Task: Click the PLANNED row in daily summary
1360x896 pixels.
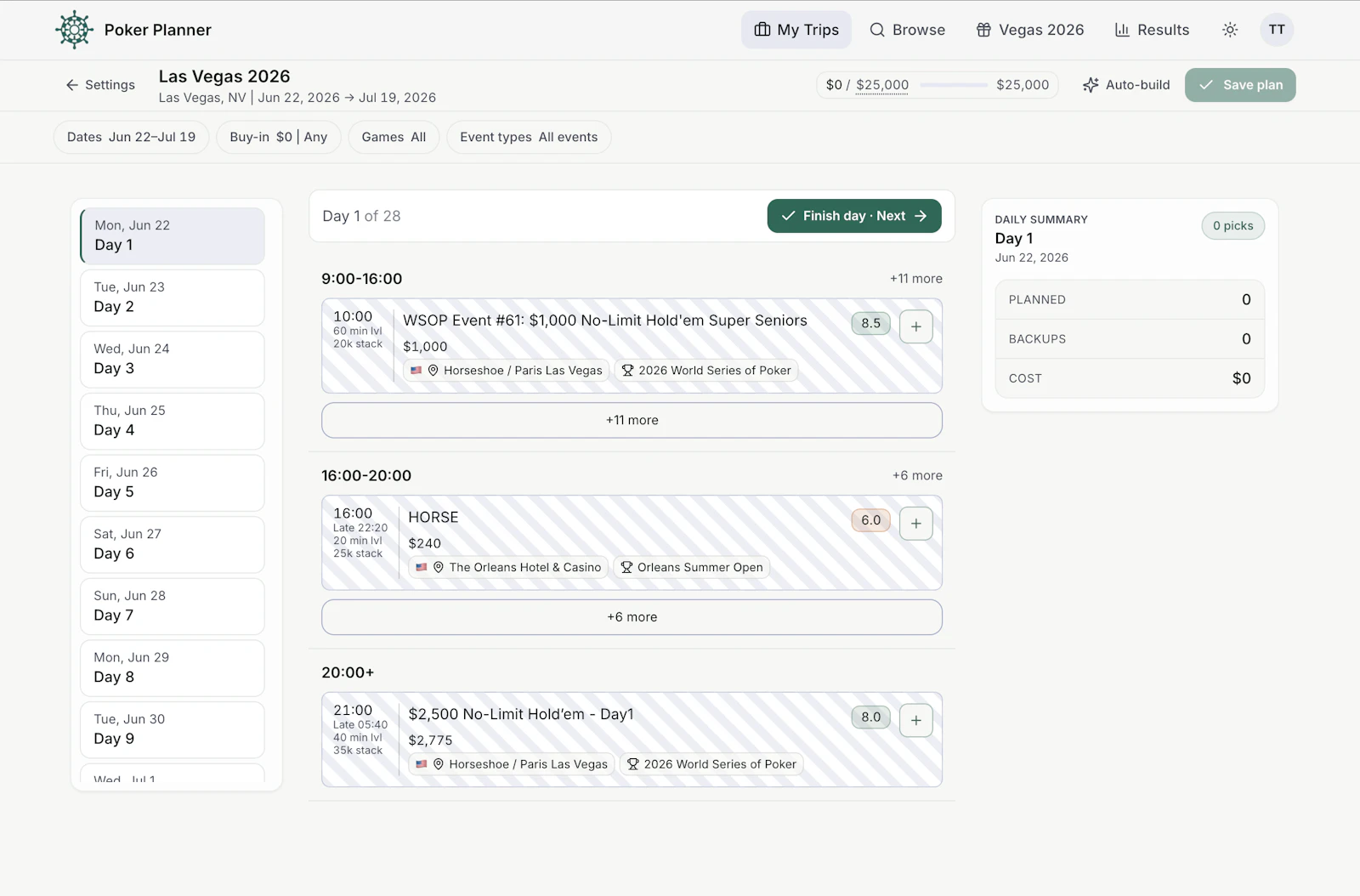Action: 1130,300
